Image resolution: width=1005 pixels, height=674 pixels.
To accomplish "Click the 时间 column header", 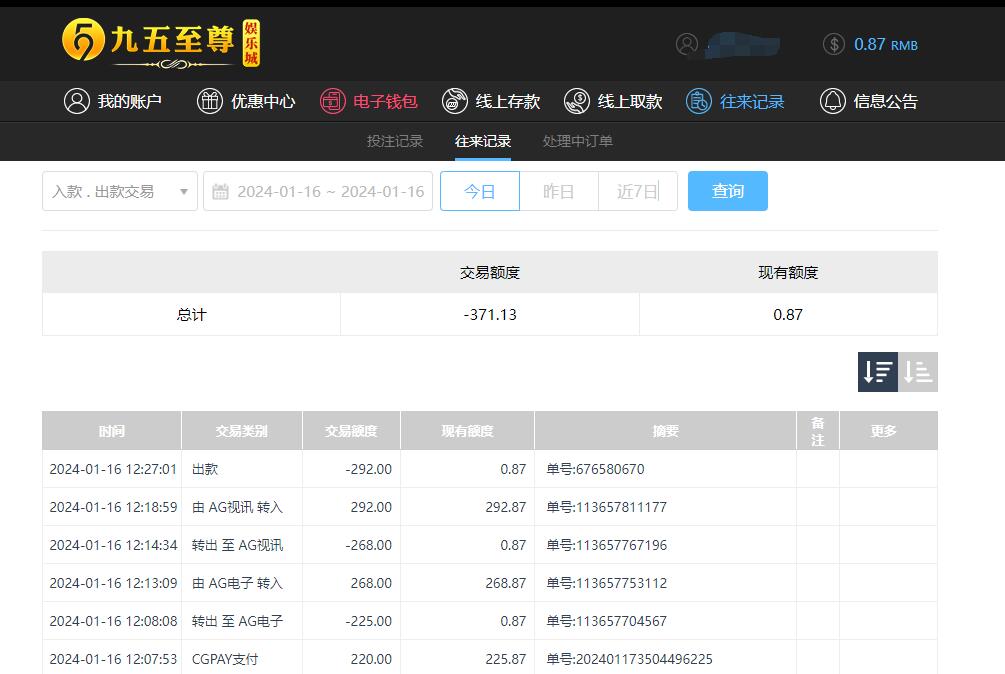I will (x=112, y=431).
